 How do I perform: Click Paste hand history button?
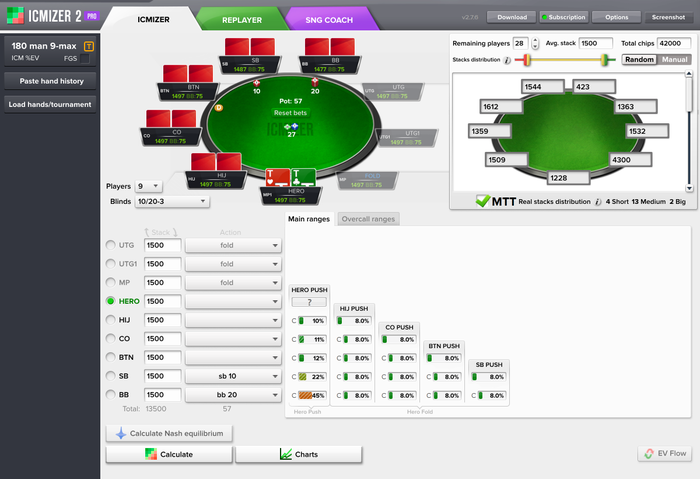50,81
